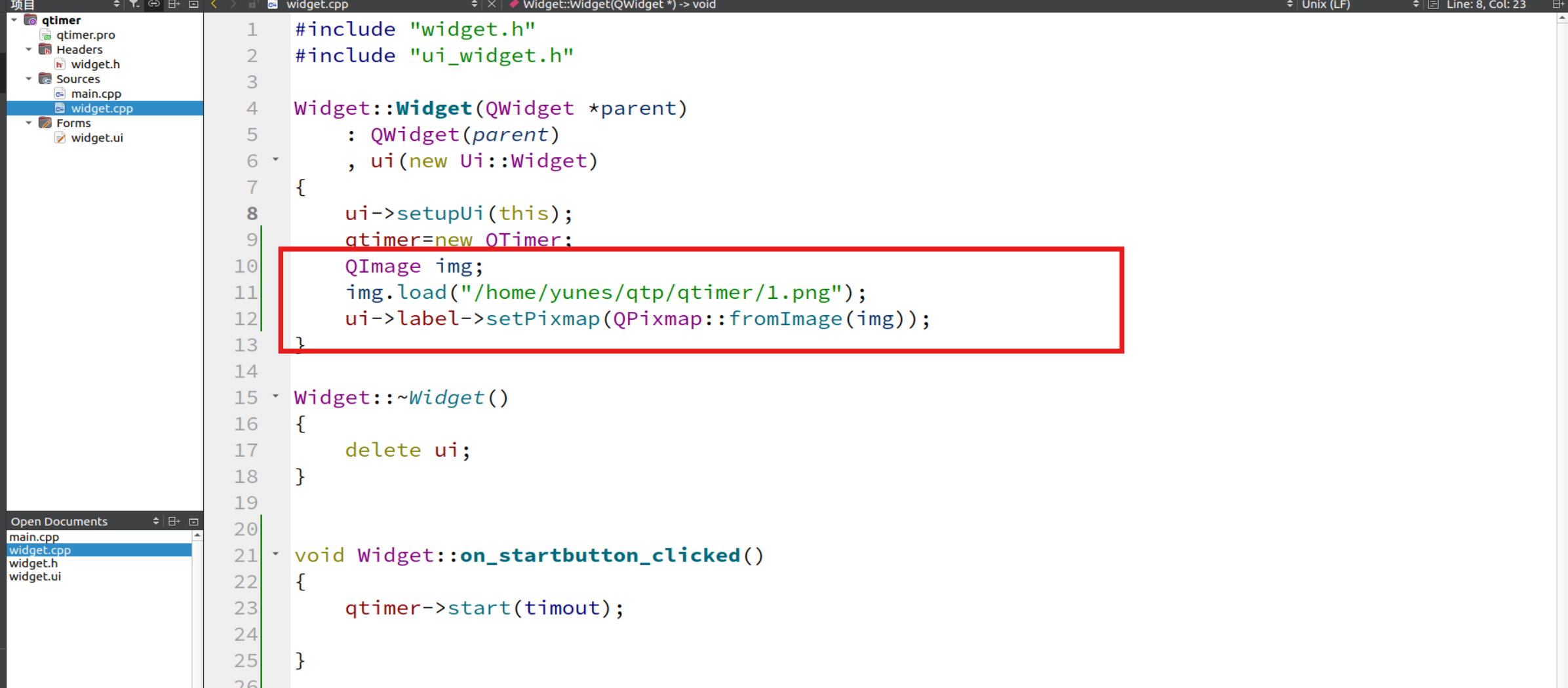Image resolution: width=1568 pixels, height=688 pixels.
Task: Fold the constructor block at line 6
Action: (276, 159)
